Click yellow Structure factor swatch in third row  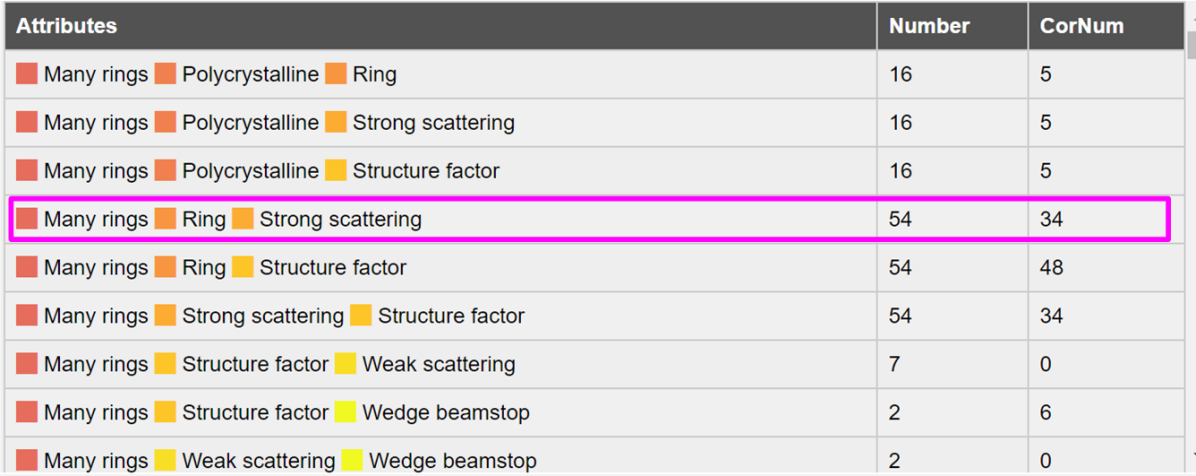point(336,170)
